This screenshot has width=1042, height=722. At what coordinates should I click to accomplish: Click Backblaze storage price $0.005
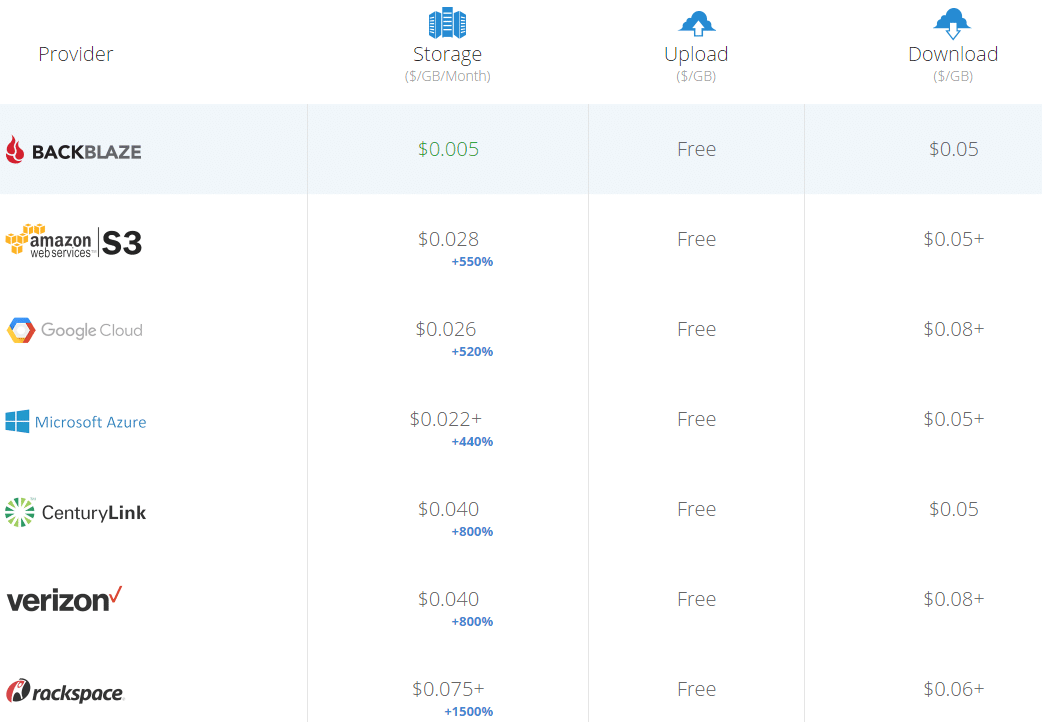coord(449,149)
